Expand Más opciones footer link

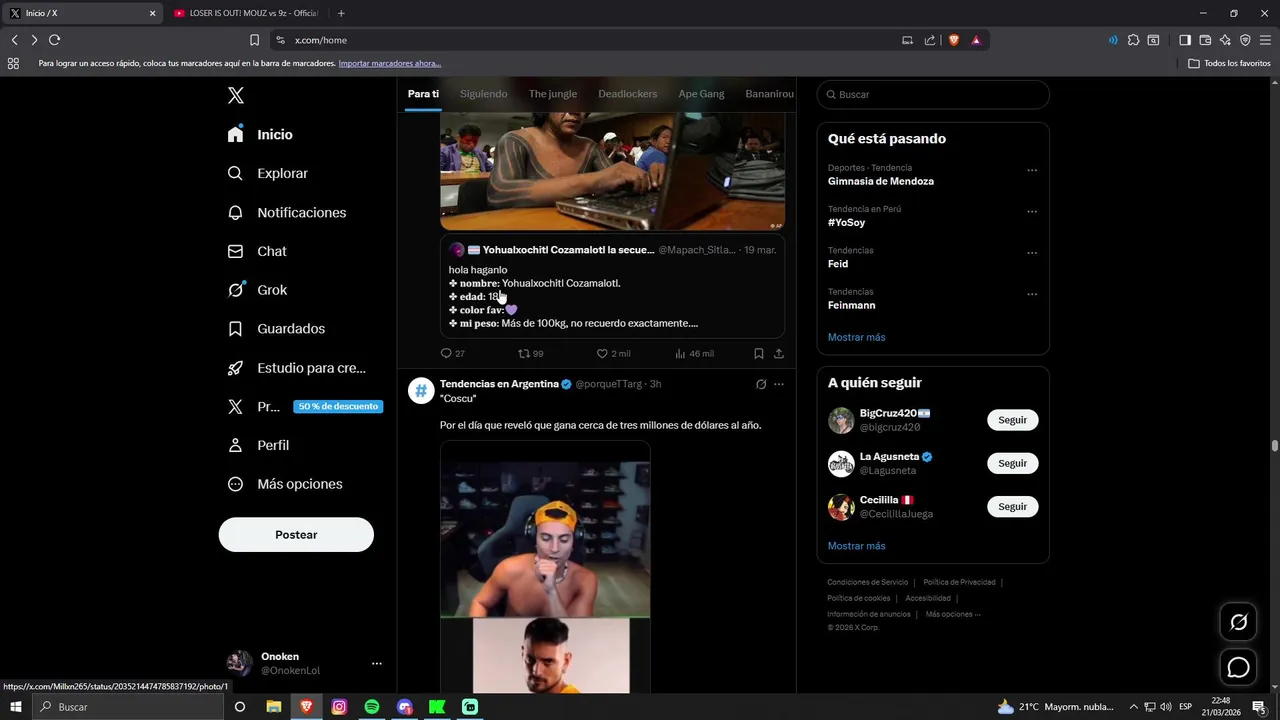pos(953,614)
